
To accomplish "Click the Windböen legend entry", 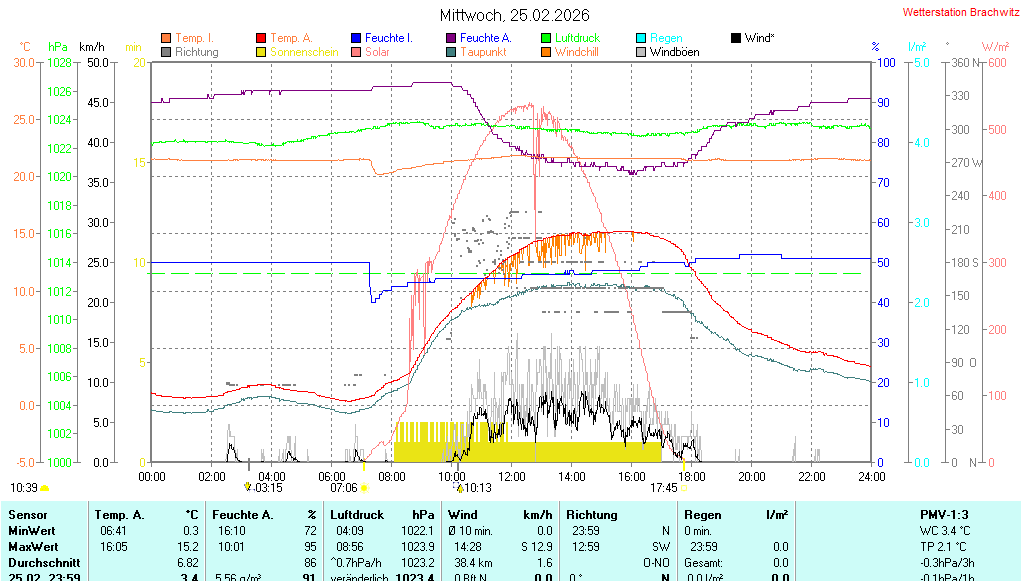I will pyautogui.click(x=674, y=52).
